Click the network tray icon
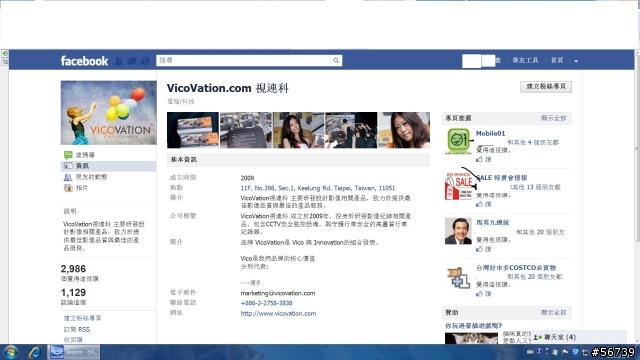 coord(585,352)
